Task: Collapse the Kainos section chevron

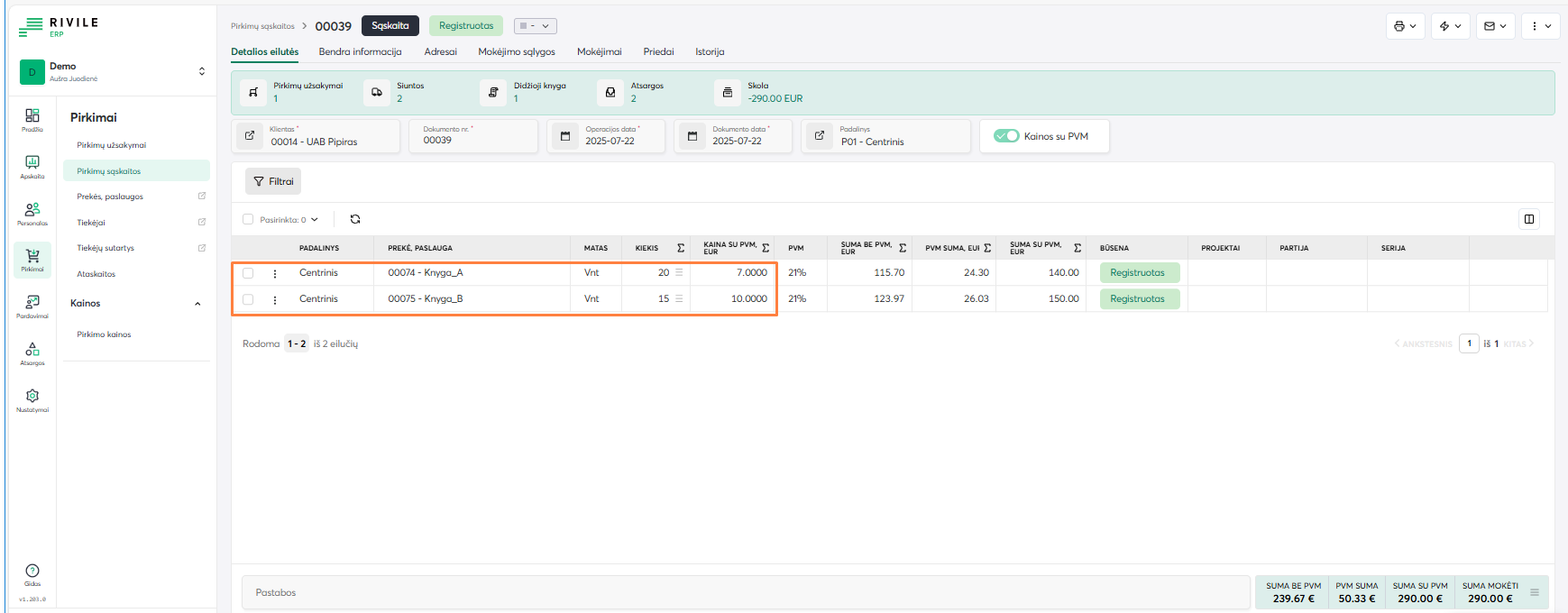Action: (197, 304)
